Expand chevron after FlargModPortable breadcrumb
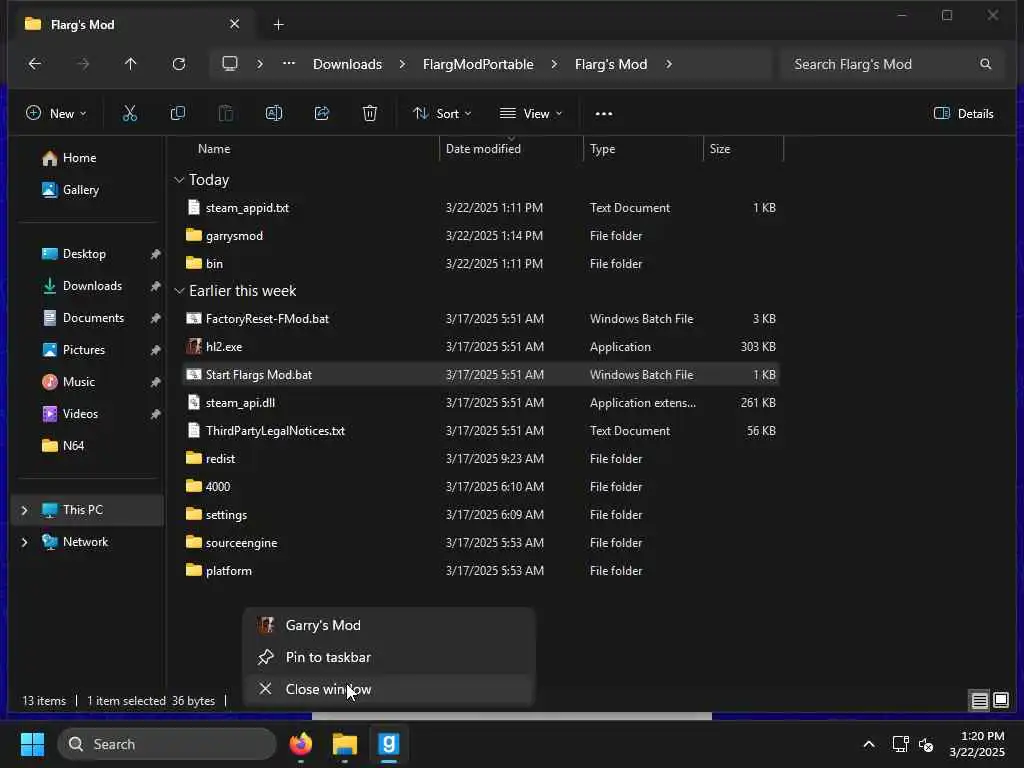The width and height of the screenshot is (1024, 768). coord(554,64)
